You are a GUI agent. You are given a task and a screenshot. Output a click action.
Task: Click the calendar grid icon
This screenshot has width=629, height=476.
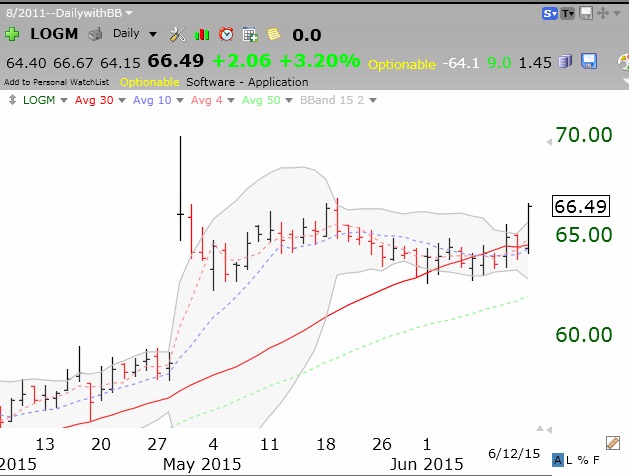pos(250,34)
